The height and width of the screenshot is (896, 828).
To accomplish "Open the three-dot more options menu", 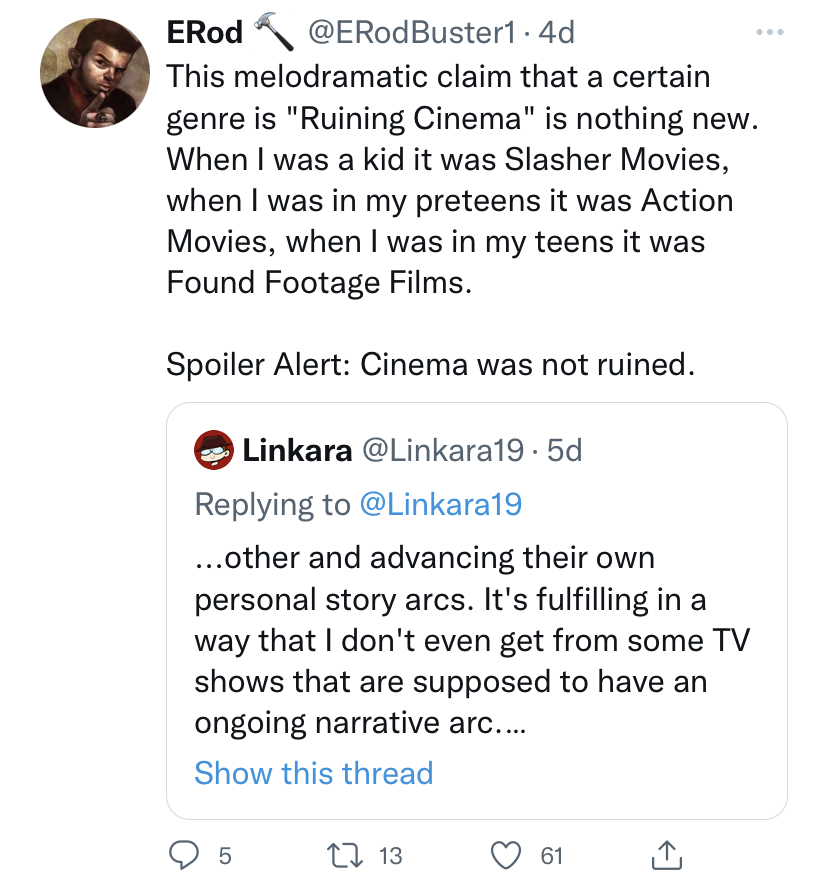I will 769,33.
